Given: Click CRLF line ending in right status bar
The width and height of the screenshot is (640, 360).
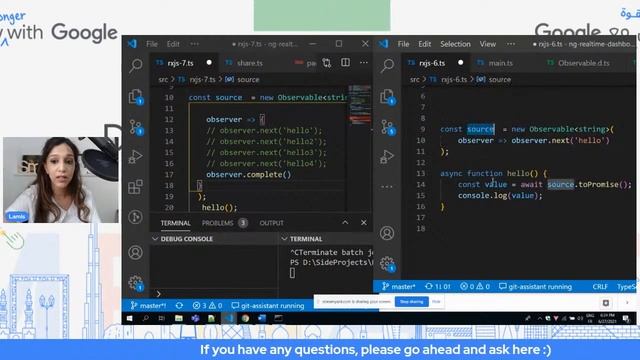Looking at the screenshot, I should [600, 287].
